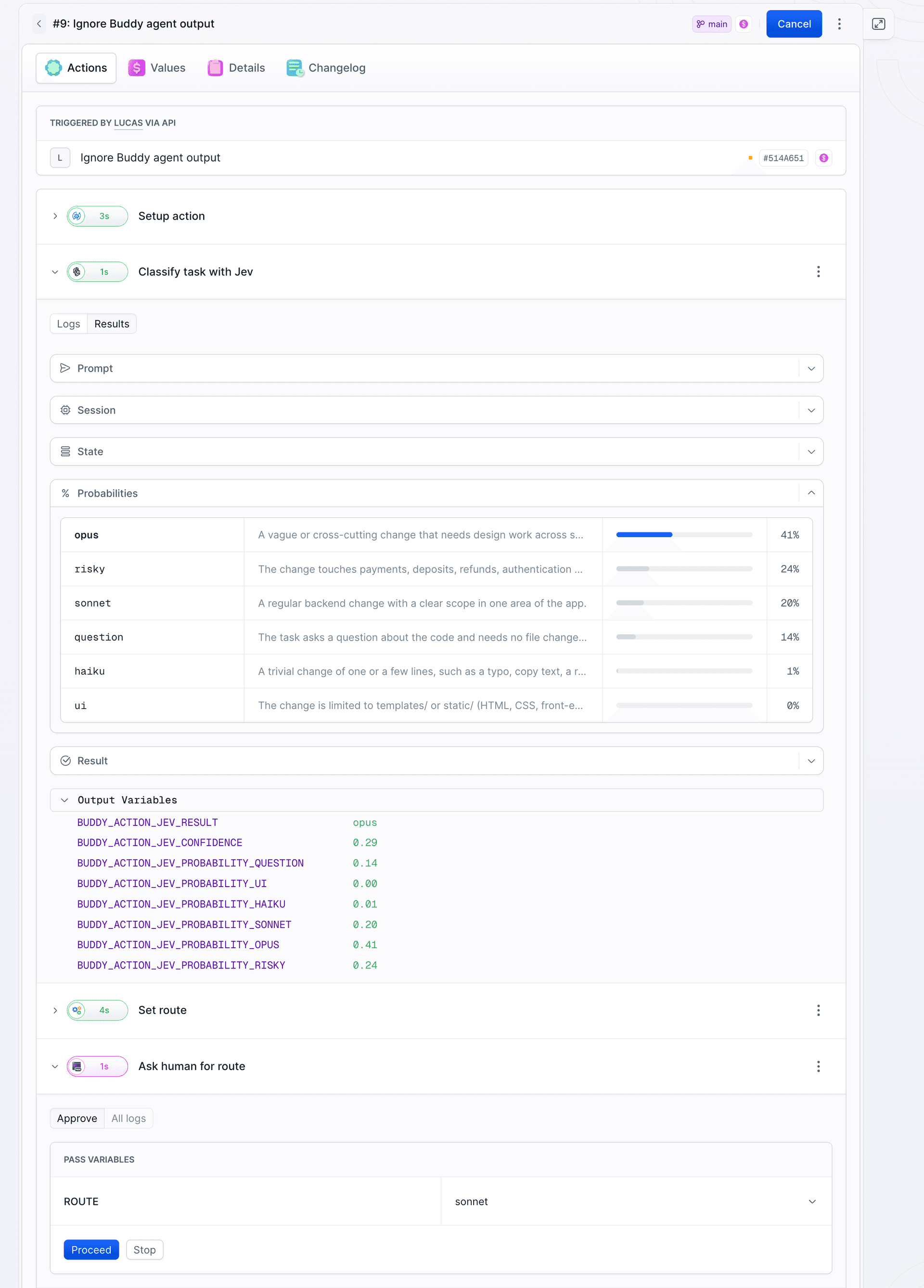Open the Changelog tab

tap(326, 68)
